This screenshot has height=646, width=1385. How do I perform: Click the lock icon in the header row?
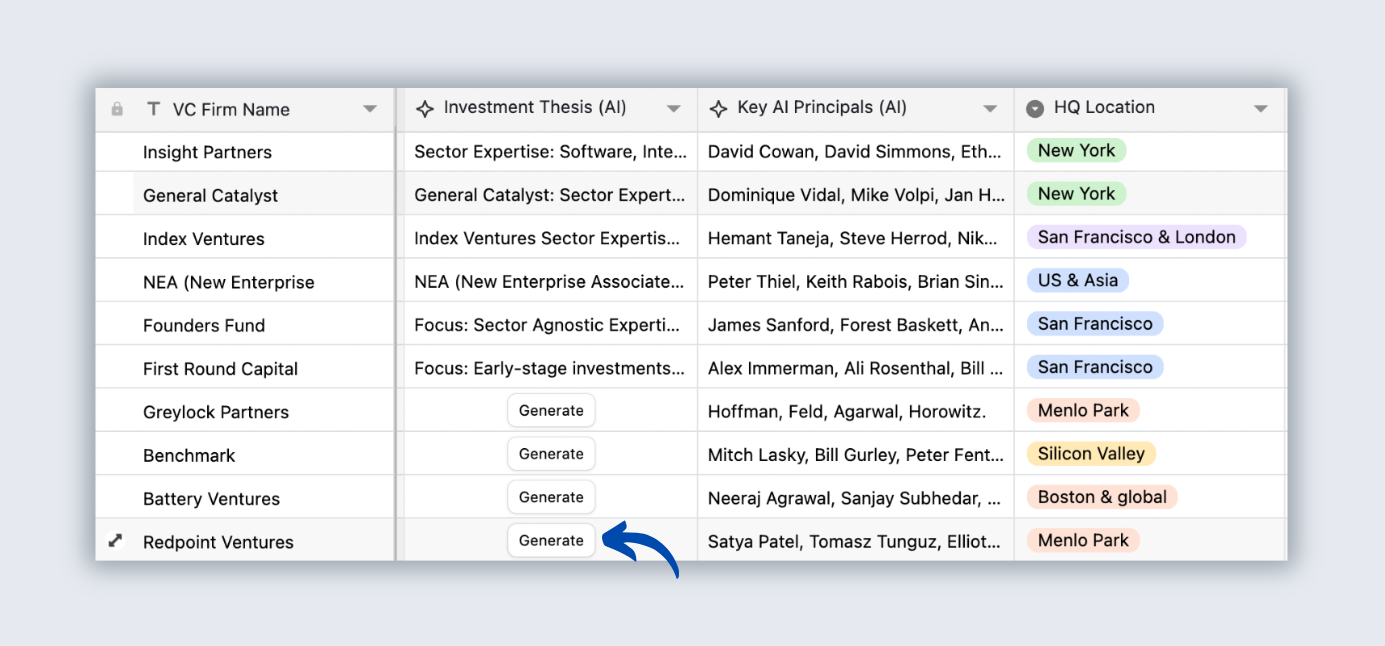(x=117, y=109)
